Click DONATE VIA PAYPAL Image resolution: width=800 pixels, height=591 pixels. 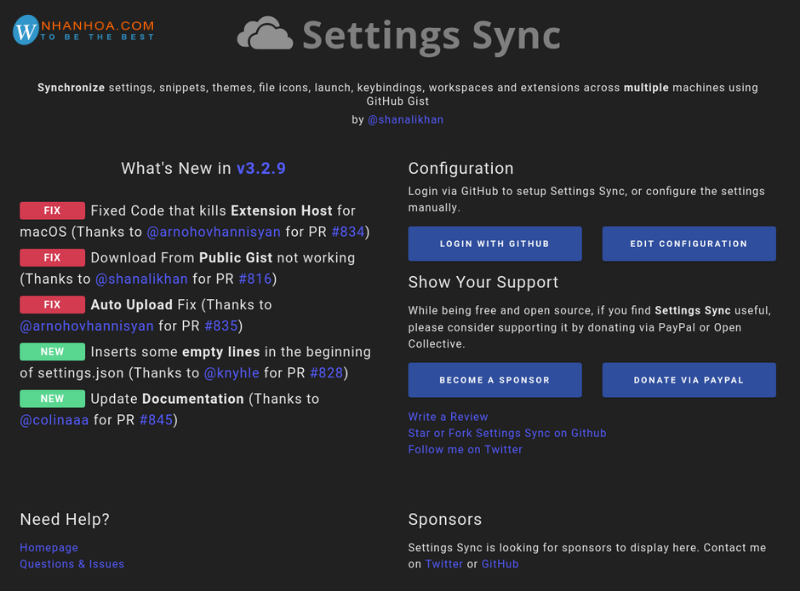[688, 380]
